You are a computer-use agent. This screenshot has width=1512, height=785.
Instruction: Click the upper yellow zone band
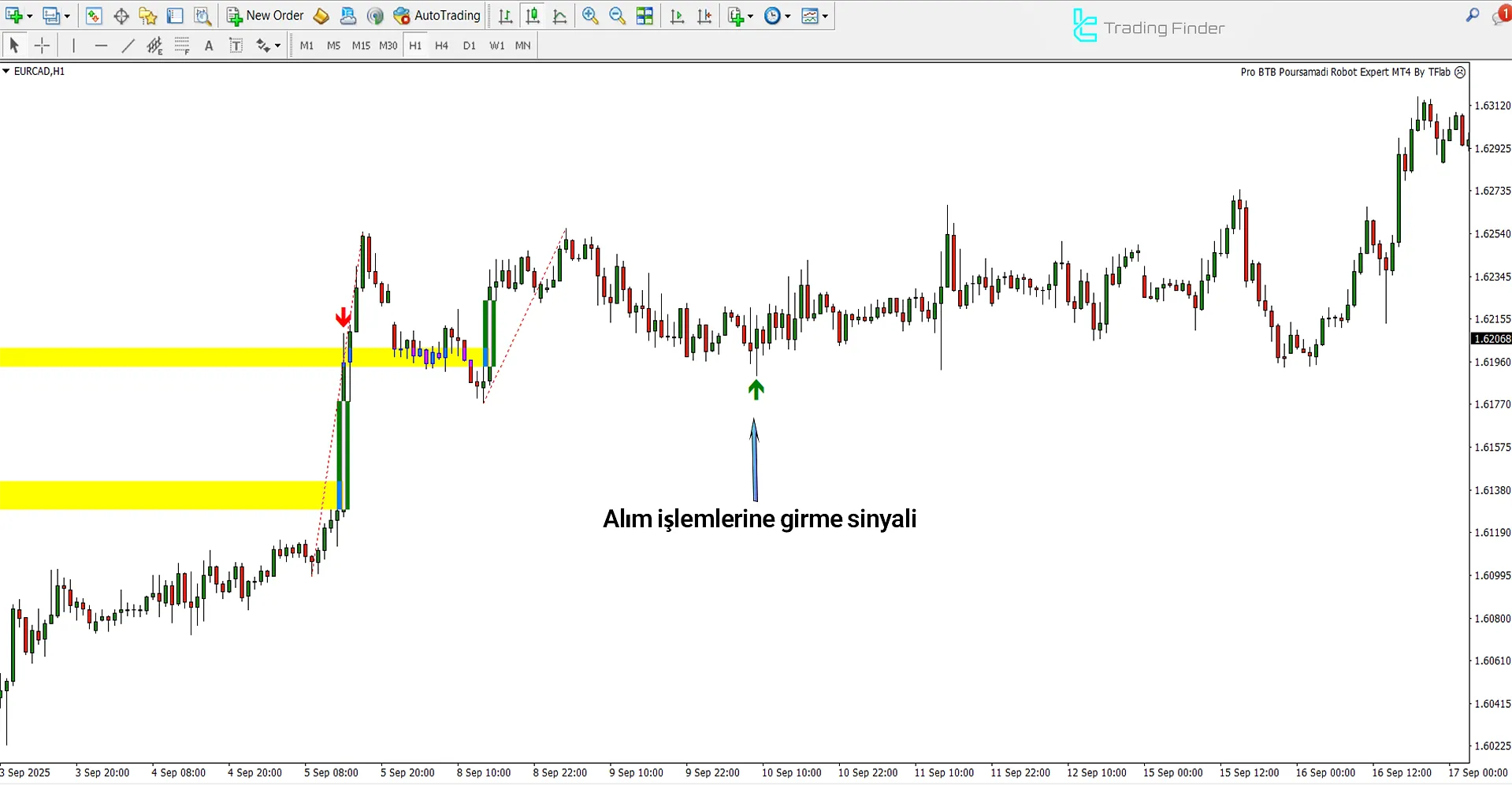[158, 357]
